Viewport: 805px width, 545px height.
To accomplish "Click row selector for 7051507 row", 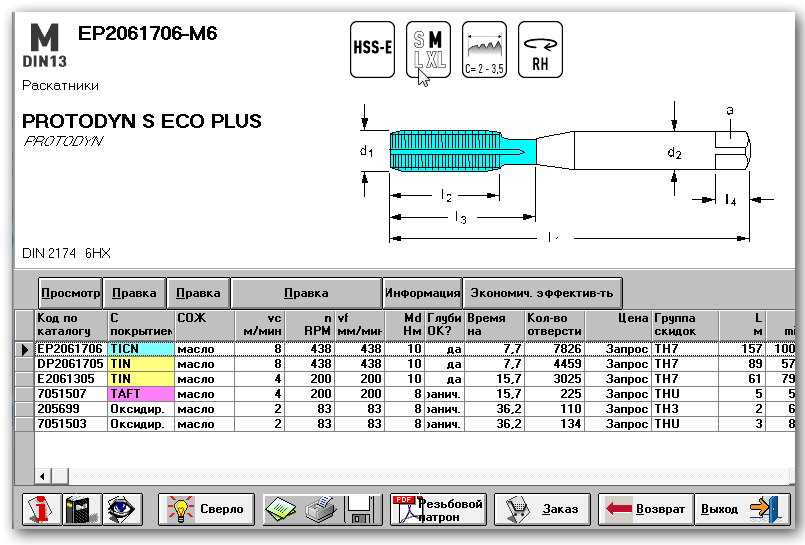I will [x=24, y=394].
